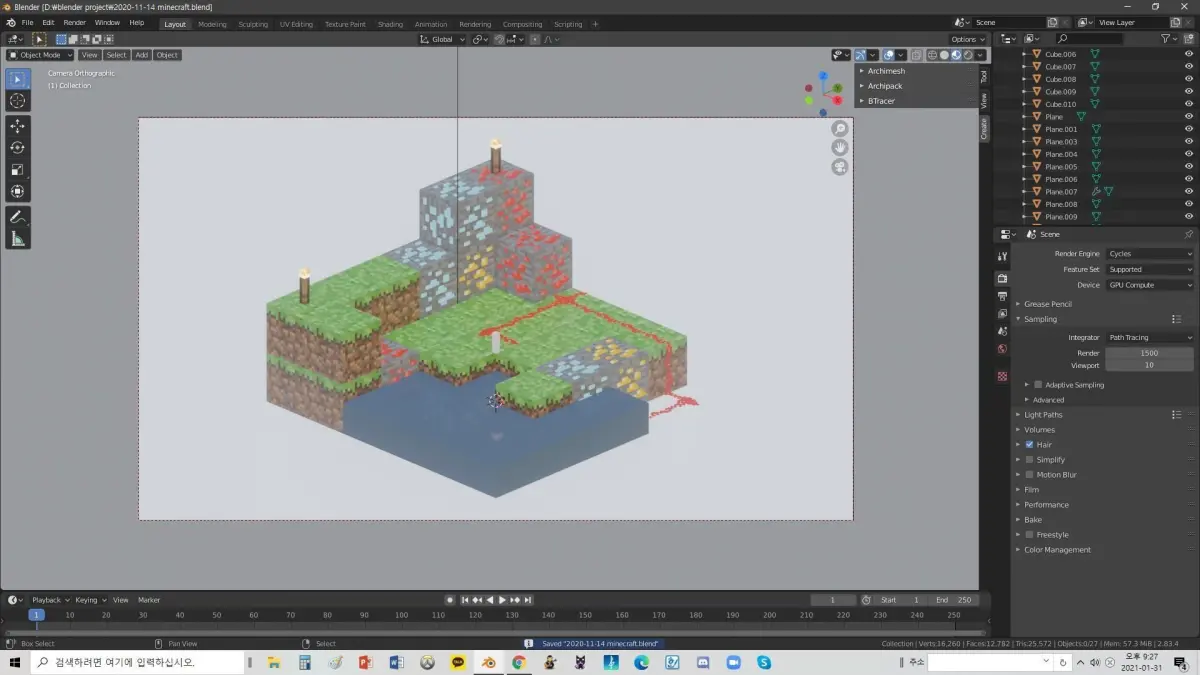The image size is (1200, 675).
Task: Uncheck the Hair checkbox
Action: pyautogui.click(x=1030, y=444)
